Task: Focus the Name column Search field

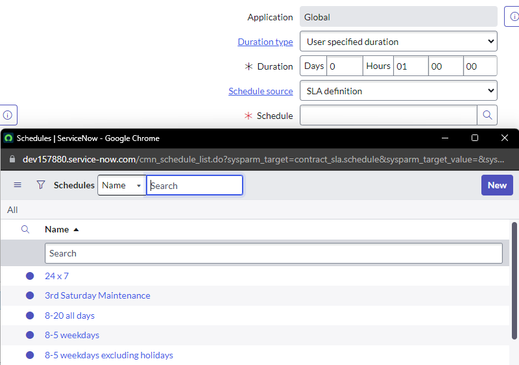Action: [274, 253]
